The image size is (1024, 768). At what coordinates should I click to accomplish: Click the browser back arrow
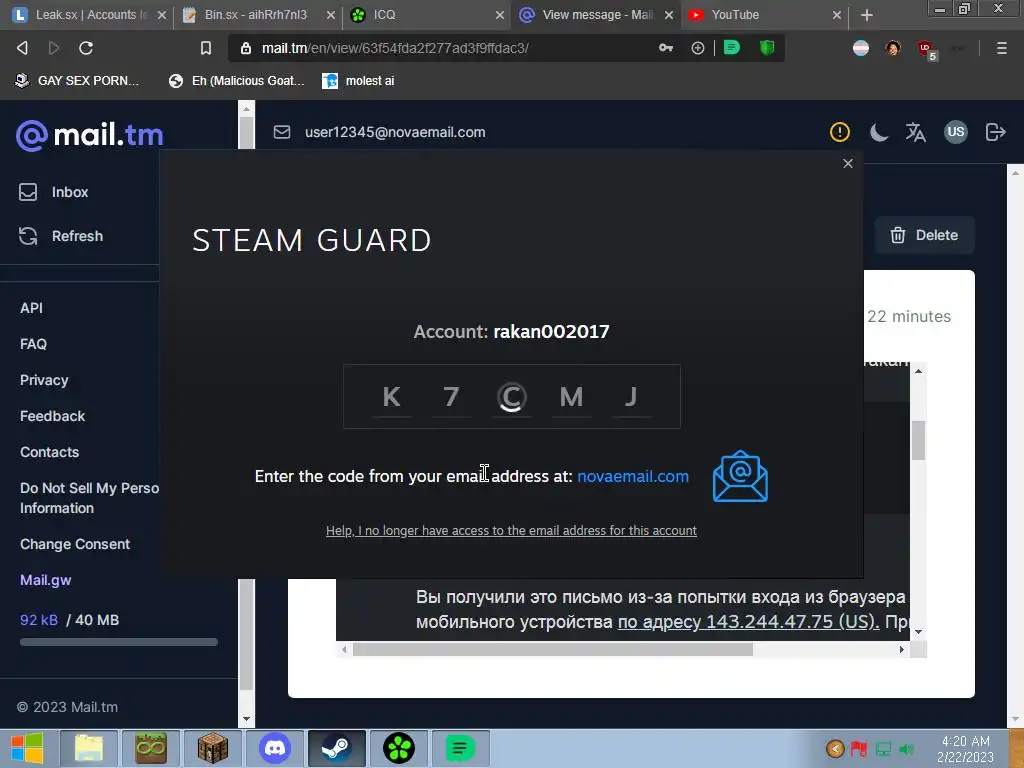click(x=22, y=48)
